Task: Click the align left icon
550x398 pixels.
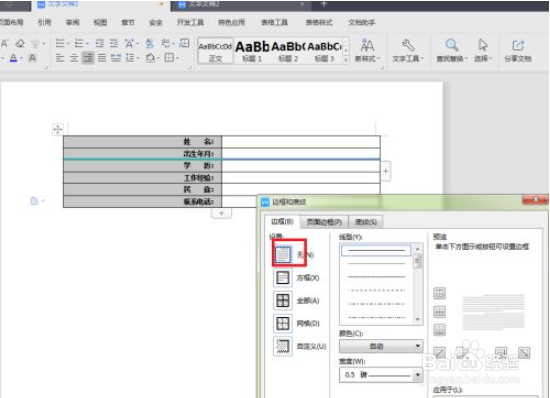Action: (60, 58)
